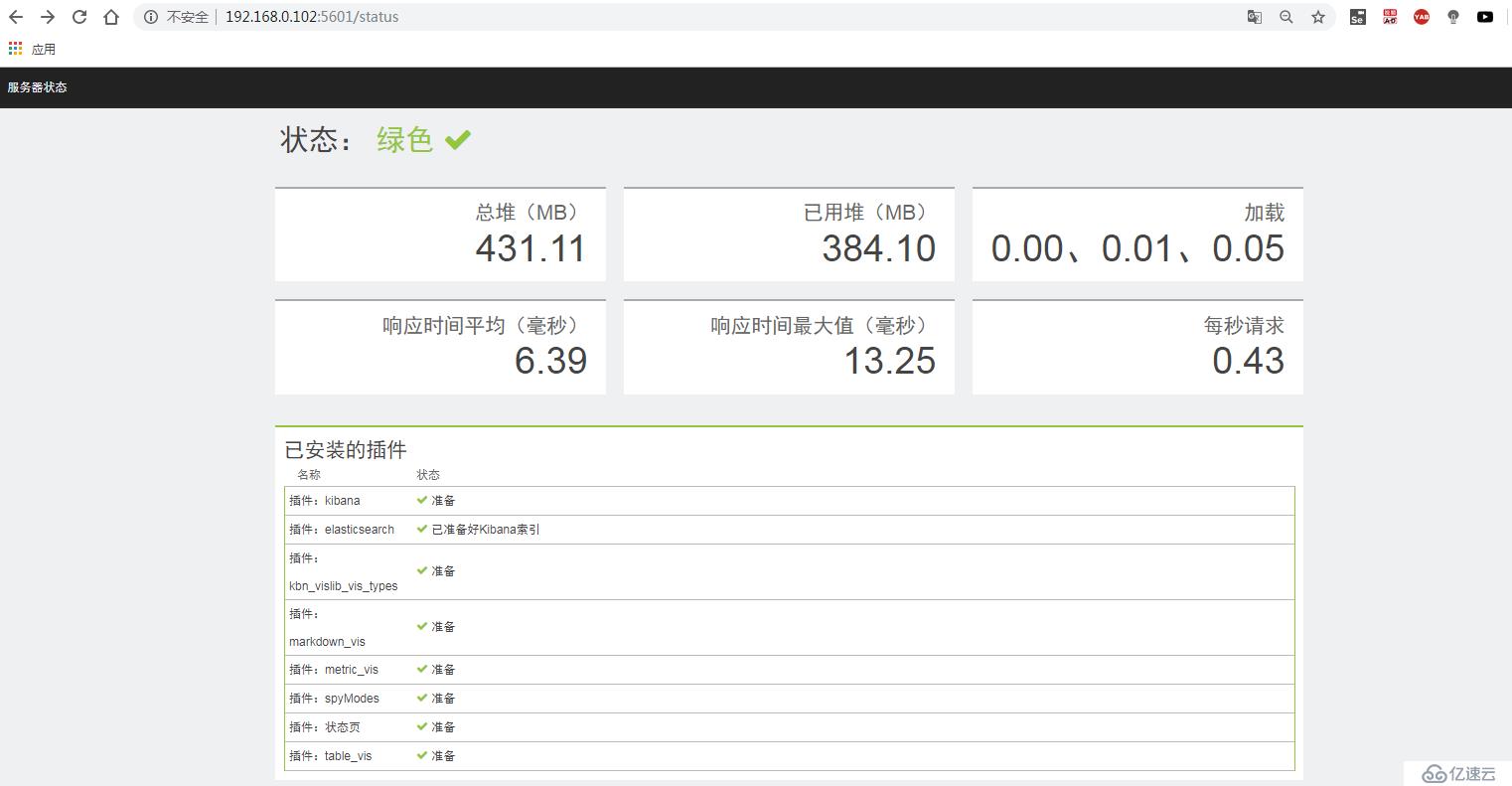The image size is (1512, 786).
Task: Click the 应用 bookmarks bar label
Action: click(44, 49)
